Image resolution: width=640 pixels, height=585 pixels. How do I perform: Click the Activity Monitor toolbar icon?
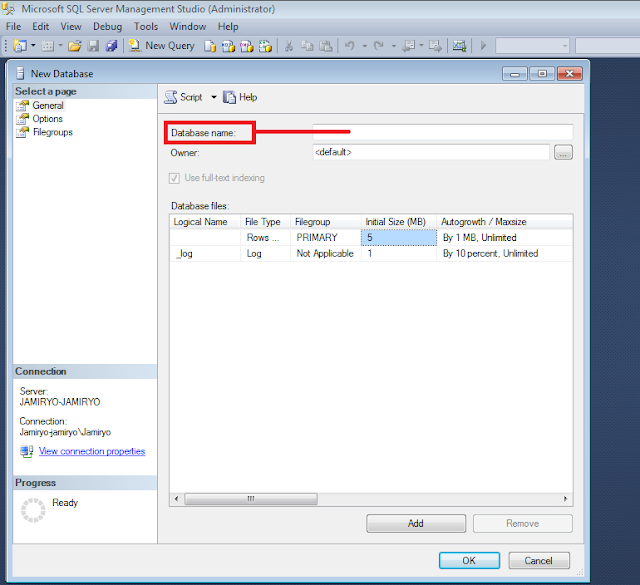click(459, 46)
